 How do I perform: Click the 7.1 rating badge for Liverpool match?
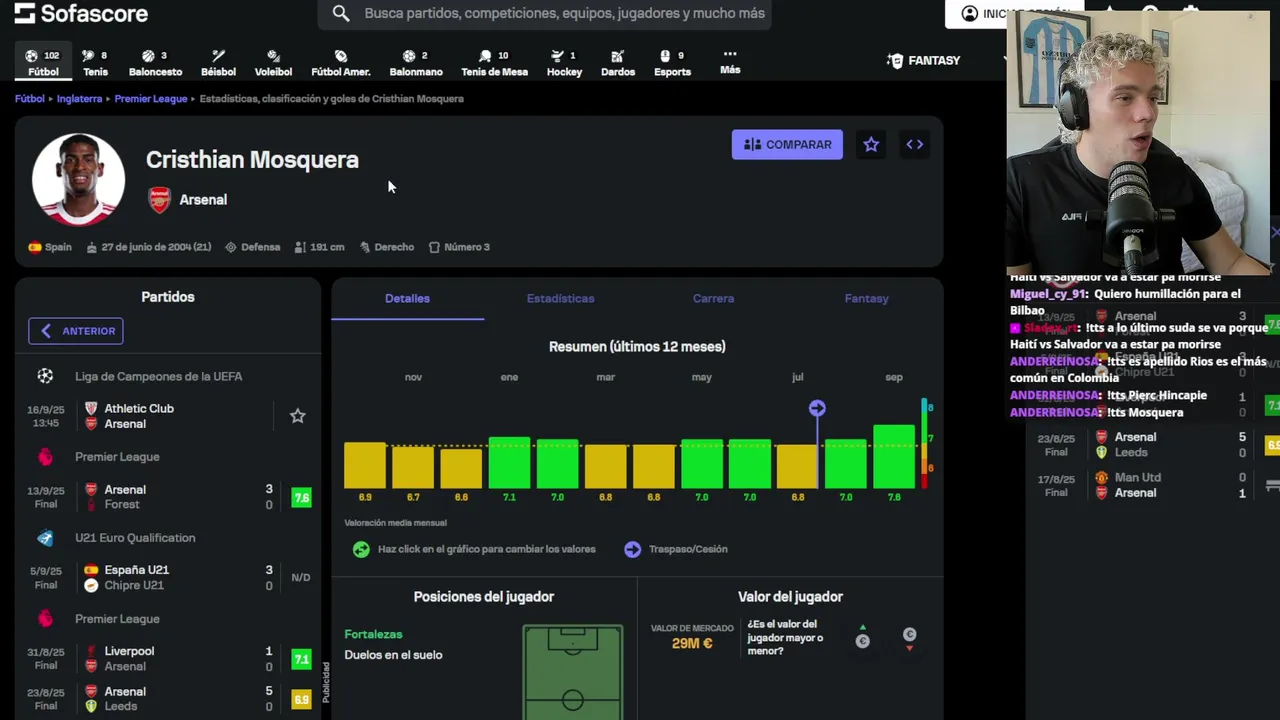click(x=301, y=659)
